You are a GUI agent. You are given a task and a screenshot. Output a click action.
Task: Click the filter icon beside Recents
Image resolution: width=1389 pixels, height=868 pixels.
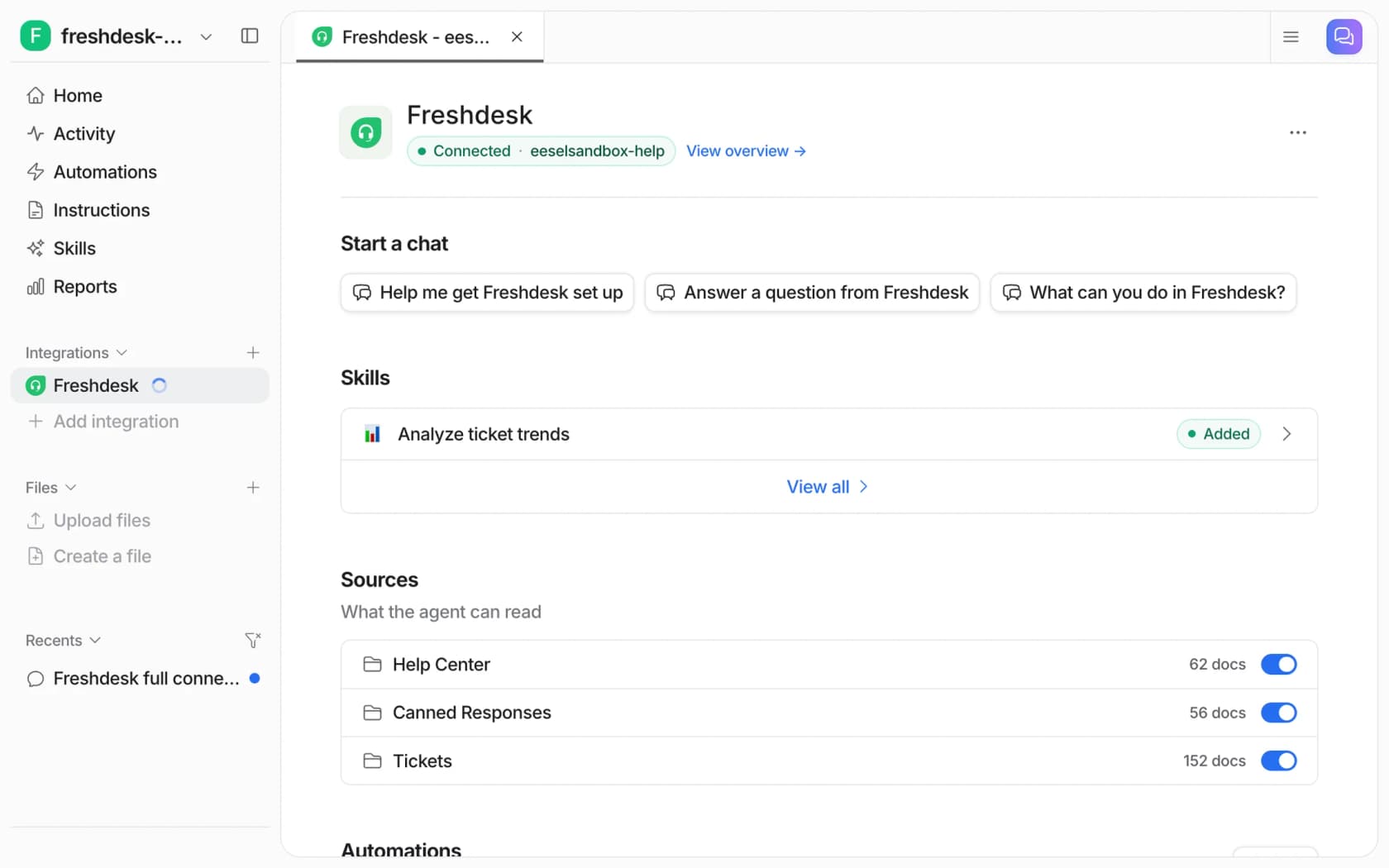coord(253,641)
